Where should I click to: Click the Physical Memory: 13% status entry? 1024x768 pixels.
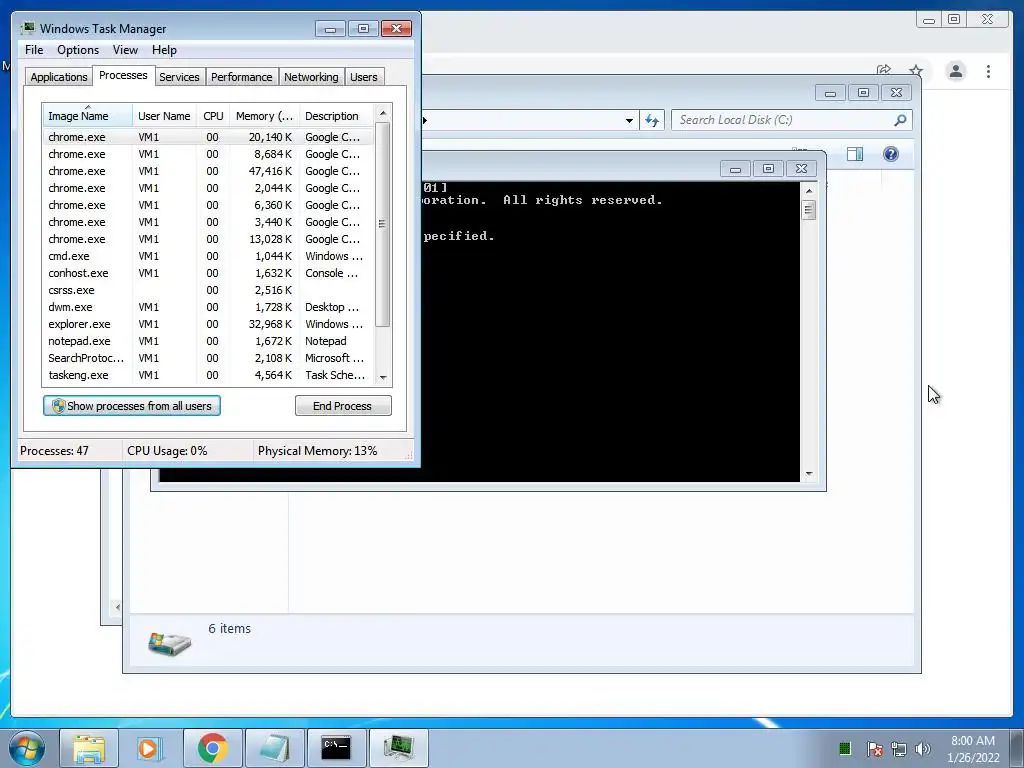317,451
